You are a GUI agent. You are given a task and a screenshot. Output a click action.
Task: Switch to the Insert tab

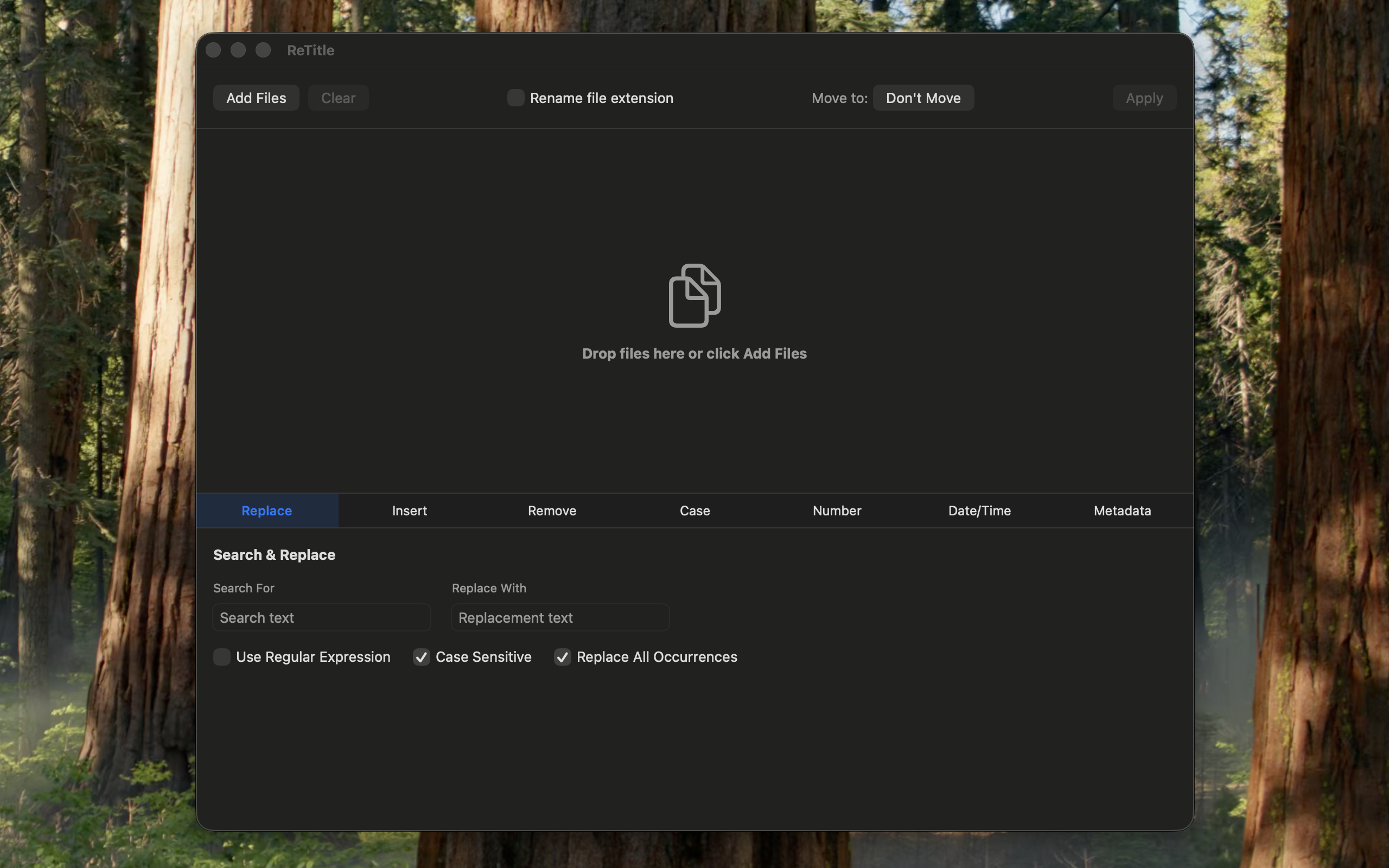(x=409, y=510)
